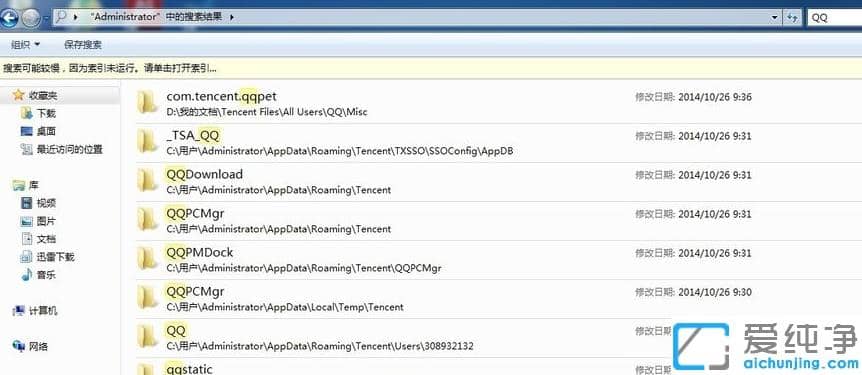Click the 保存搜索 toolbar button

(82, 45)
